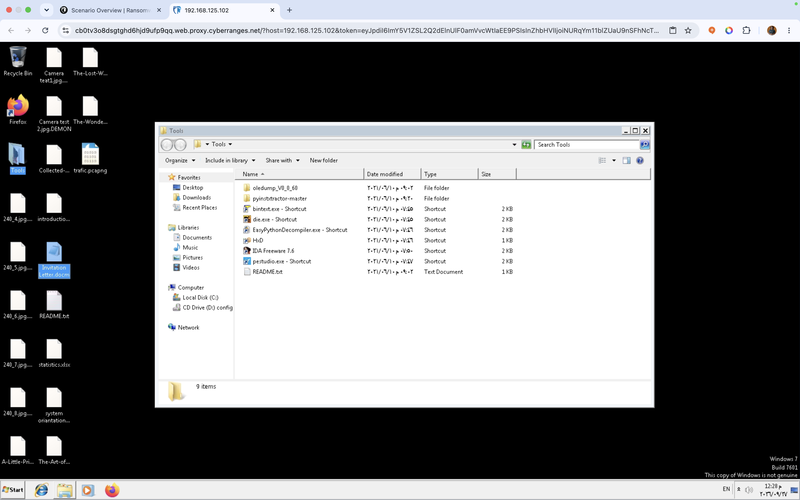800x500 pixels.
Task: Open the Organize dropdown menu
Action: [x=180, y=160]
